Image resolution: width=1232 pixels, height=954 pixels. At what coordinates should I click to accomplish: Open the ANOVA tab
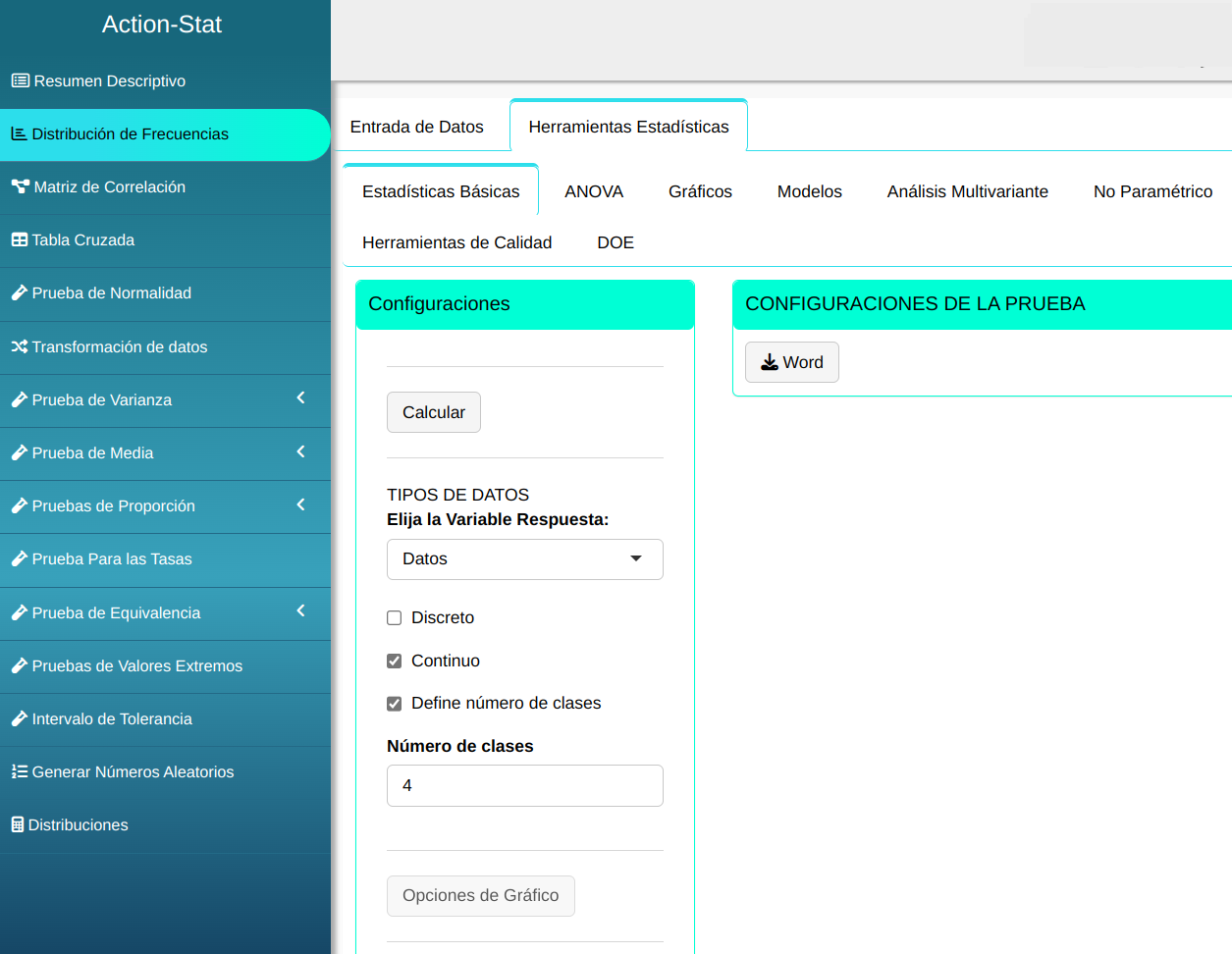pyautogui.click(x=593, y=191)
